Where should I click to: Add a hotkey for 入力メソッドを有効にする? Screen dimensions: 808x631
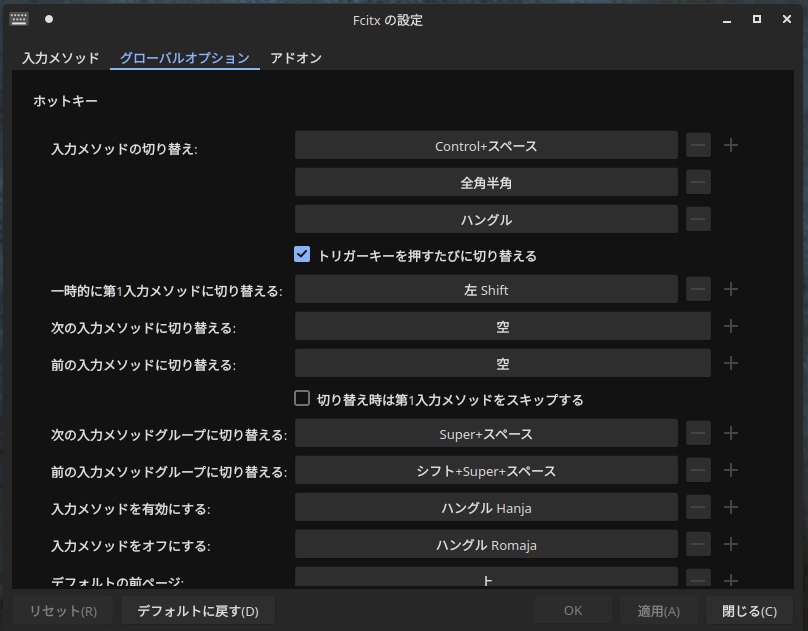731,507
